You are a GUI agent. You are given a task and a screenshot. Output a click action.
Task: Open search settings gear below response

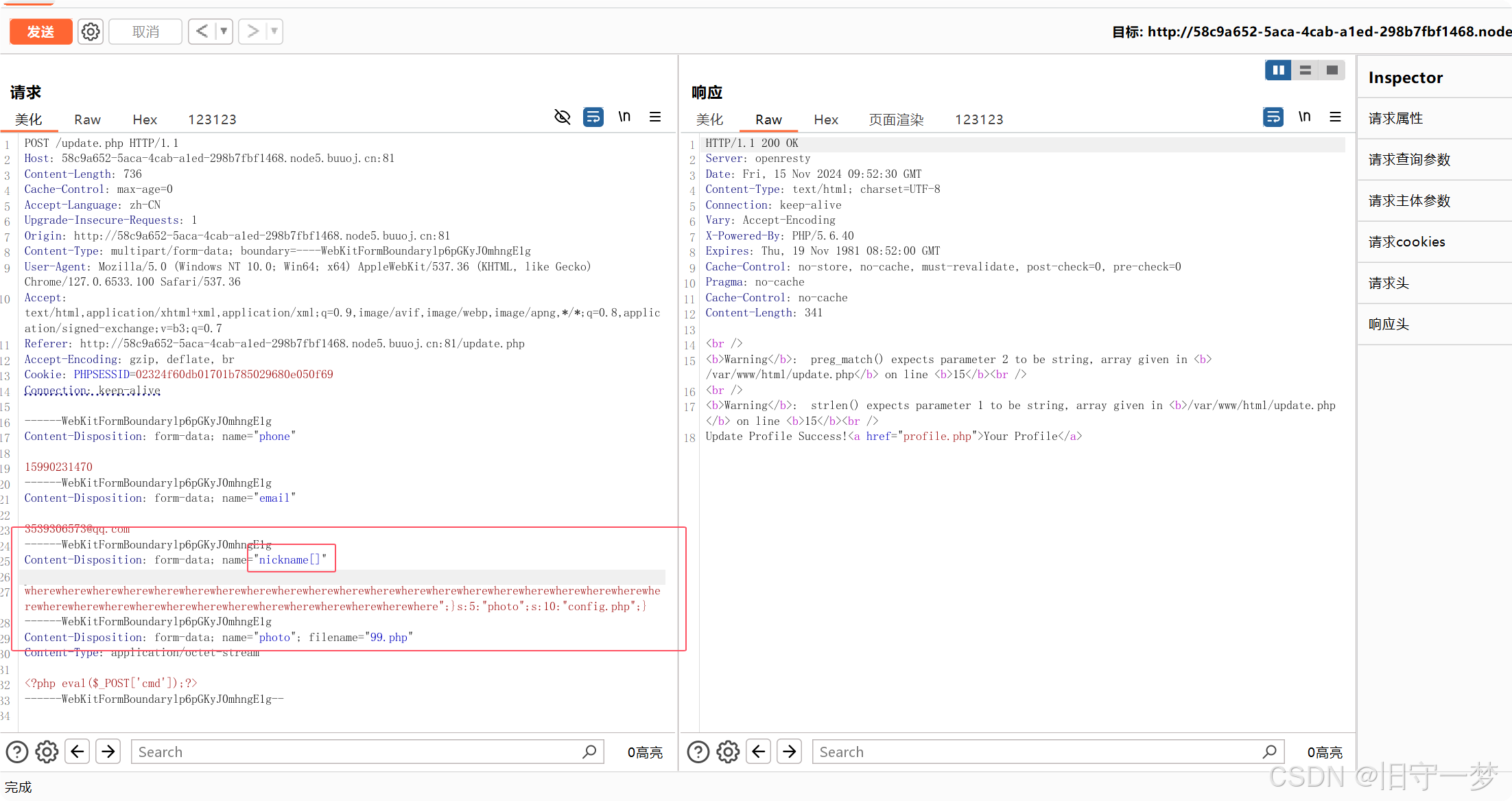pyautogui.click(x=728, y=752)
